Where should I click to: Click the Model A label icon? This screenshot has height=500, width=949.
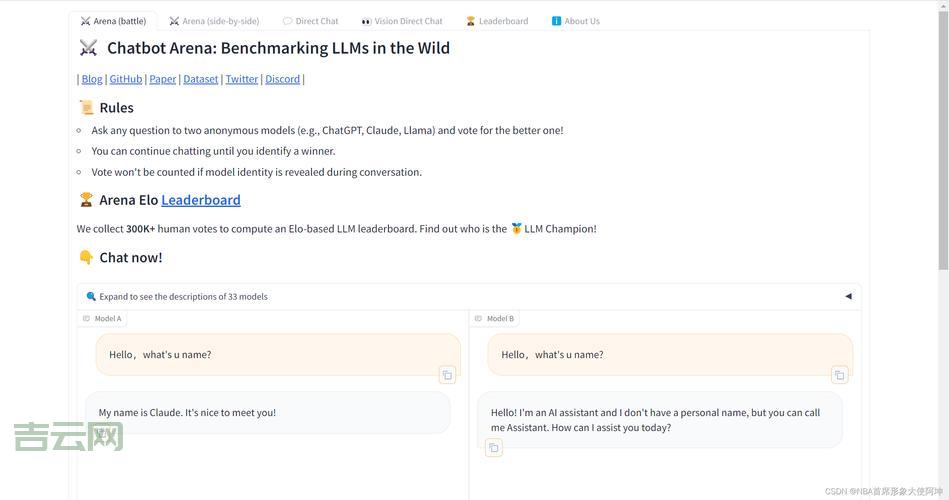(x=87, y=319)
